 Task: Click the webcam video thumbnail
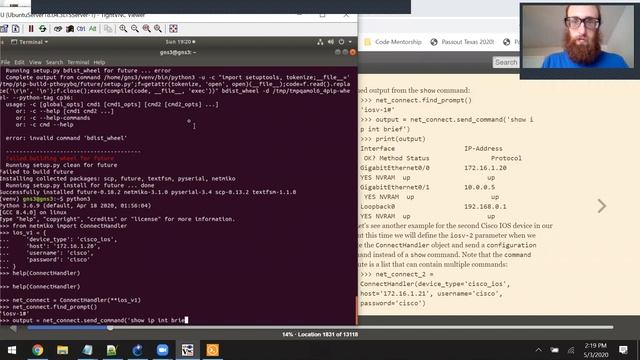point(578,36)
